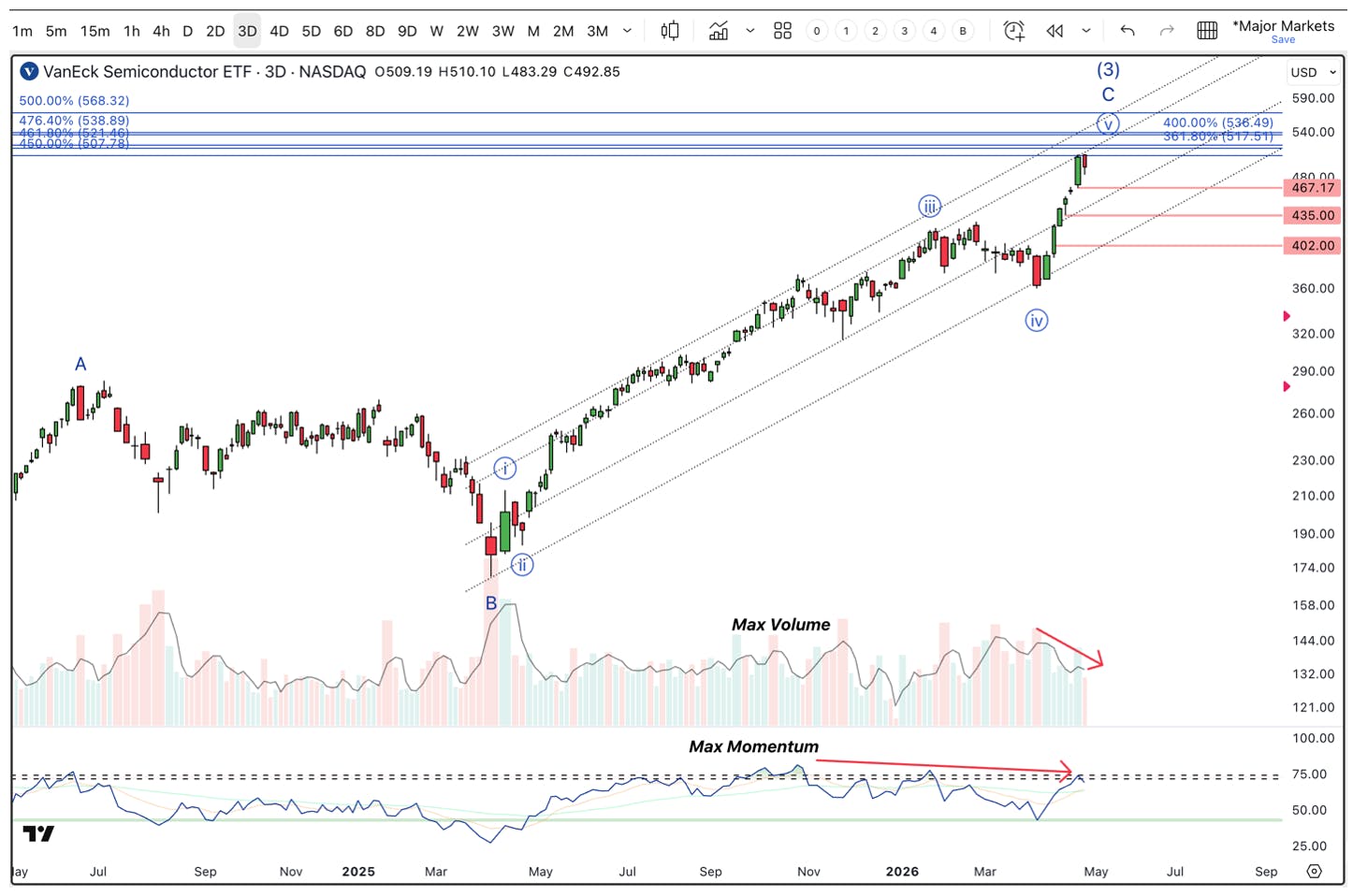
Task: Open the layout setup grid icon
Action: tap(782, 31)
